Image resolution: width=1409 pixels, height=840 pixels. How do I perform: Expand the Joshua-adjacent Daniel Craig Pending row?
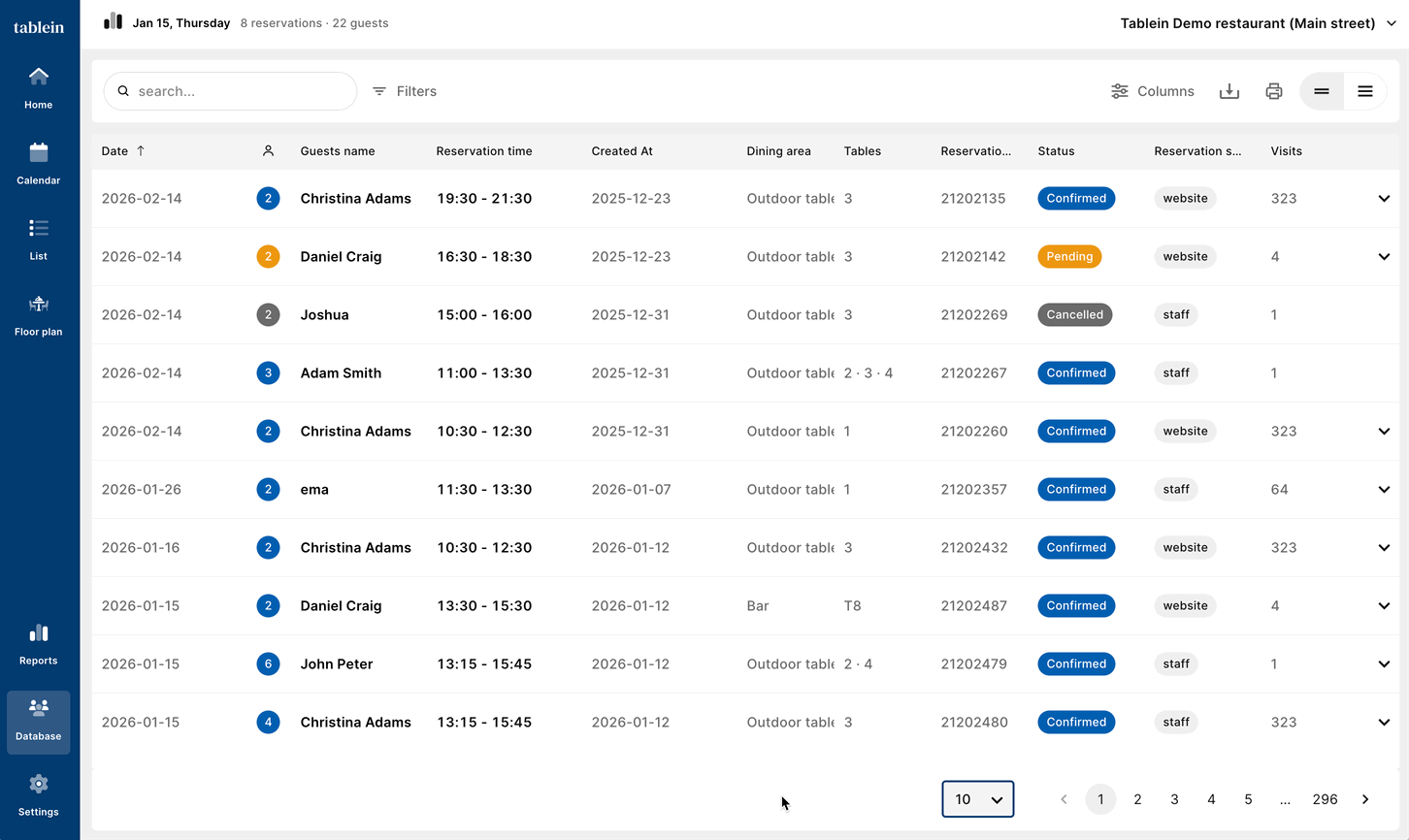coord(1384,257)
